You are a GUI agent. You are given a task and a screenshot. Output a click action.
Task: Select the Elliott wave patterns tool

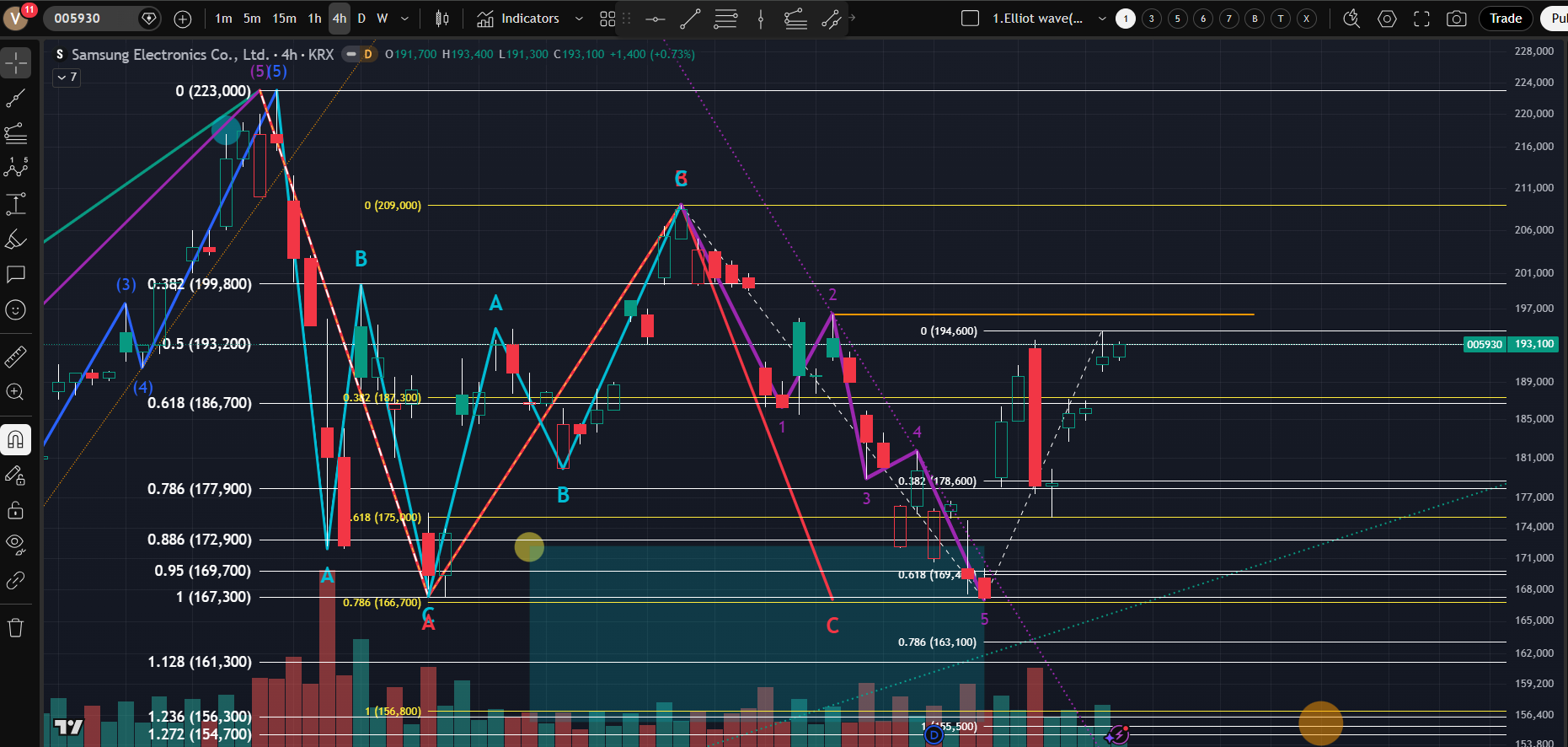15,168
